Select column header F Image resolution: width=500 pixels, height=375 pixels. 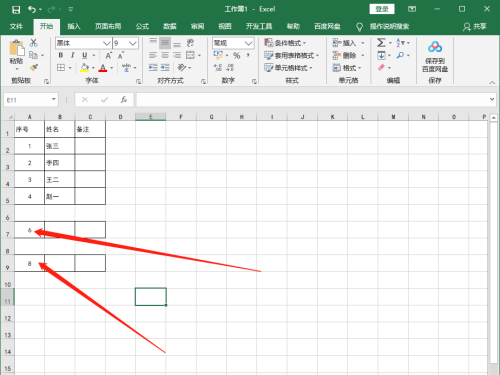pyautogui.click(x=181, y=117)
